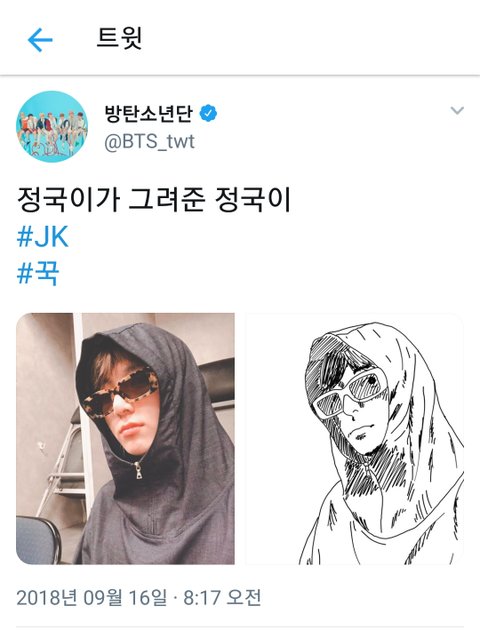This screenshot has width=480, height=630.
Task: Go back using the blue arrow
Action: click(40, 40)
